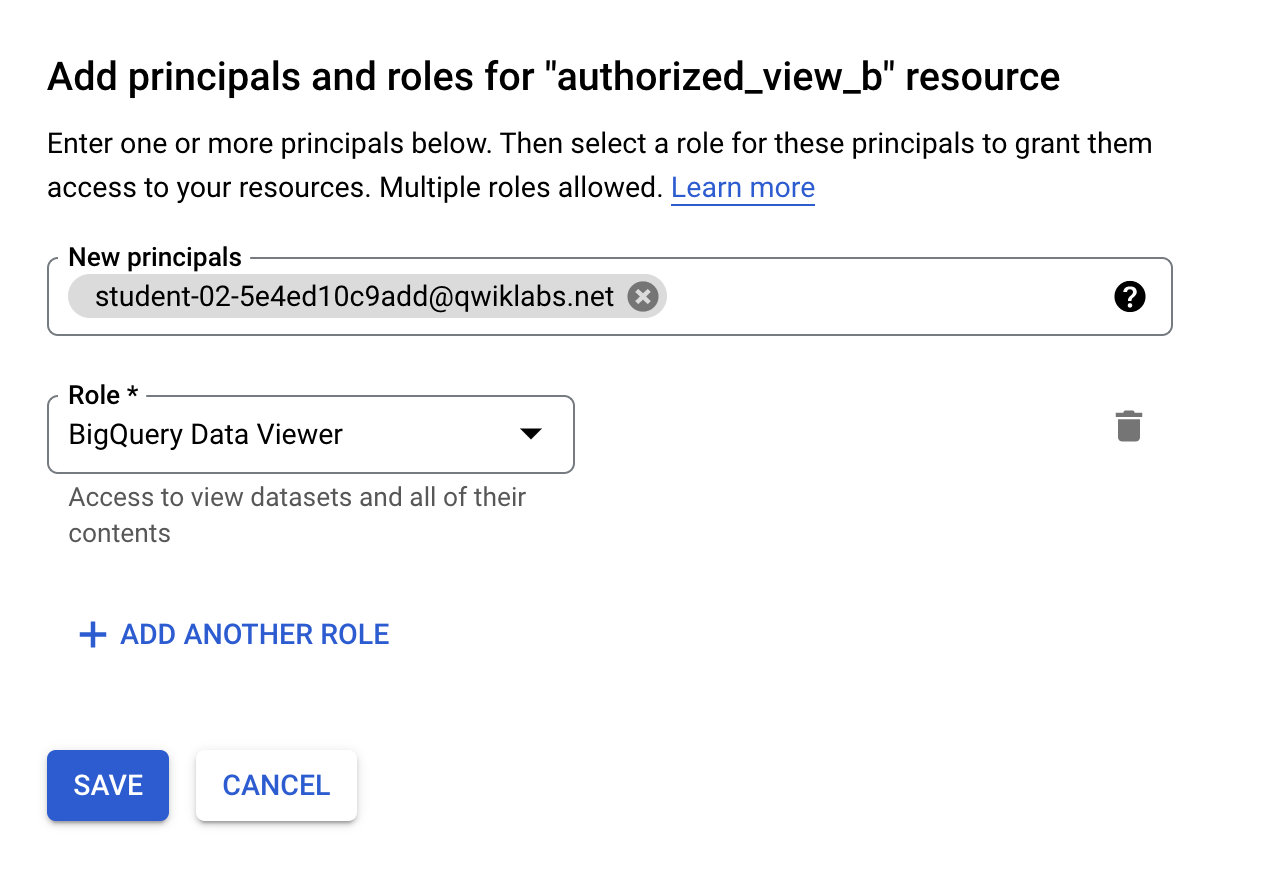Click the role description 'Access to view datasets'

coord(297,515)
